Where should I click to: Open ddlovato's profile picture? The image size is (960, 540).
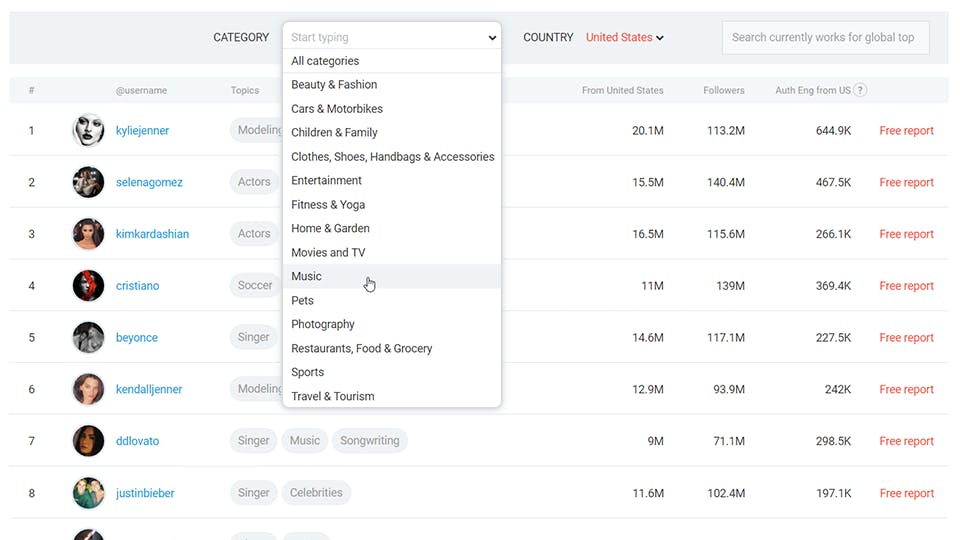88,441
